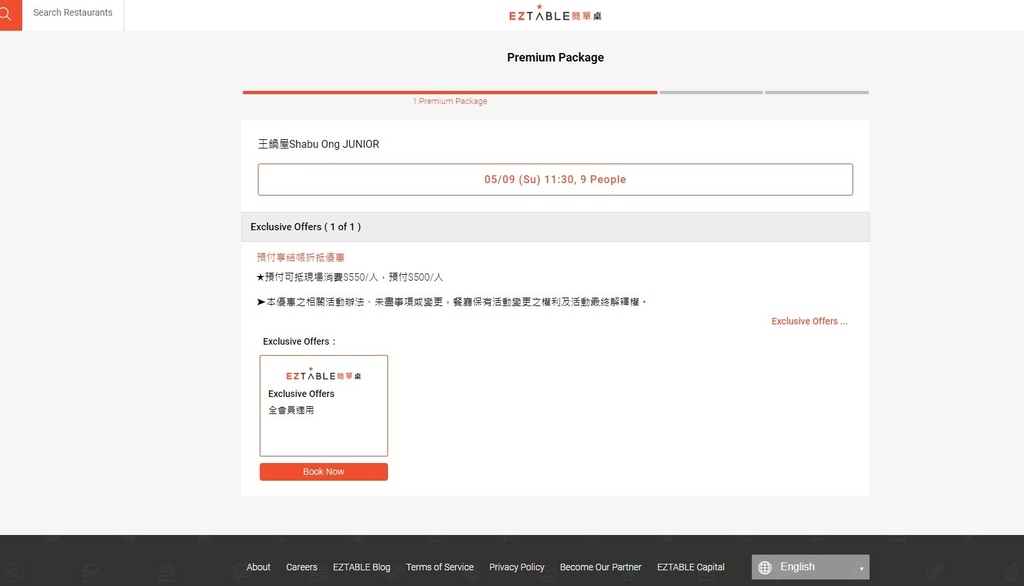
Task: Click the Premium Package page heading
Action: (555, 57)
